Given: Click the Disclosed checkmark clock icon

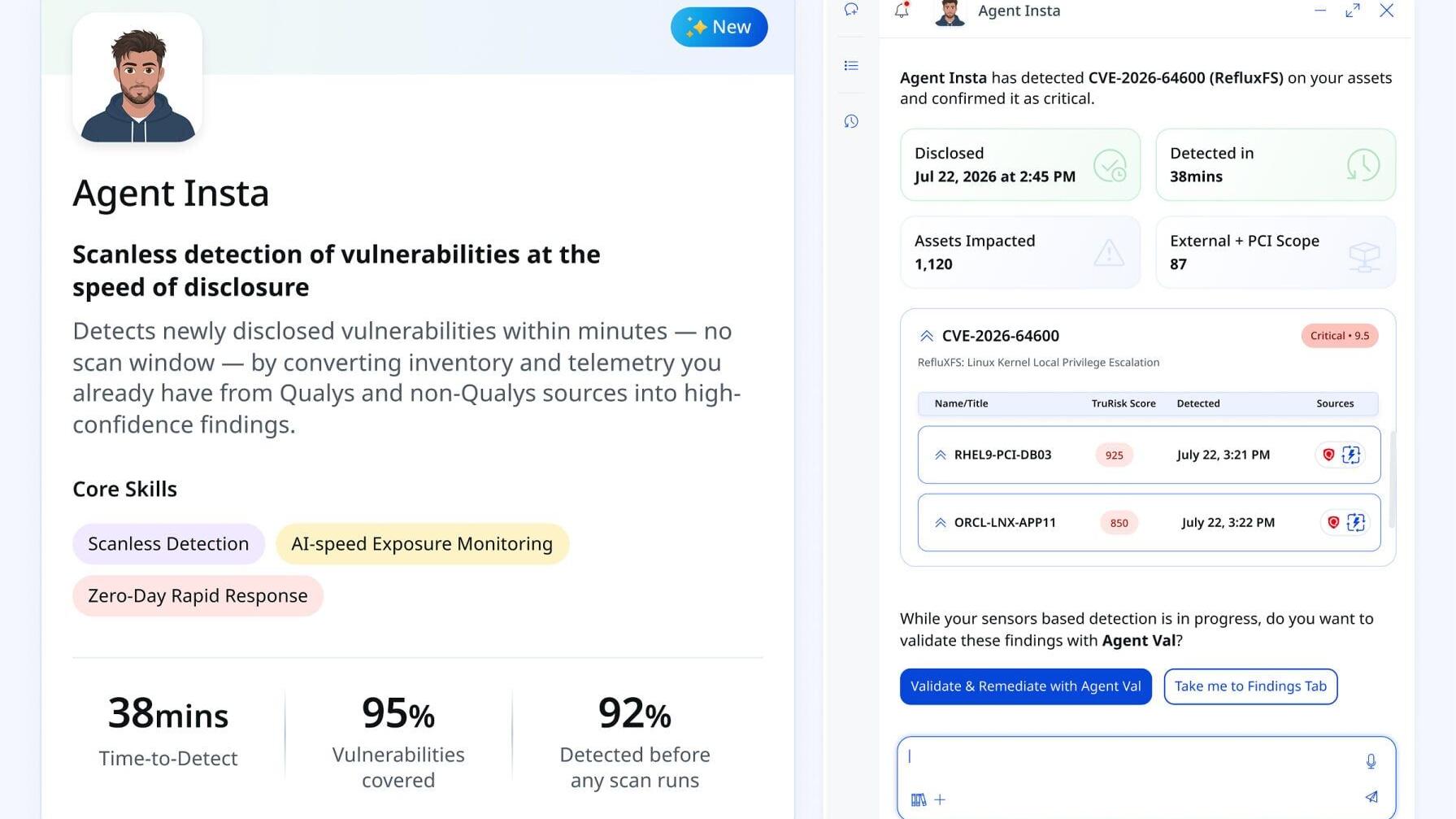Looking at the screenshot, I should [1110, 165].
